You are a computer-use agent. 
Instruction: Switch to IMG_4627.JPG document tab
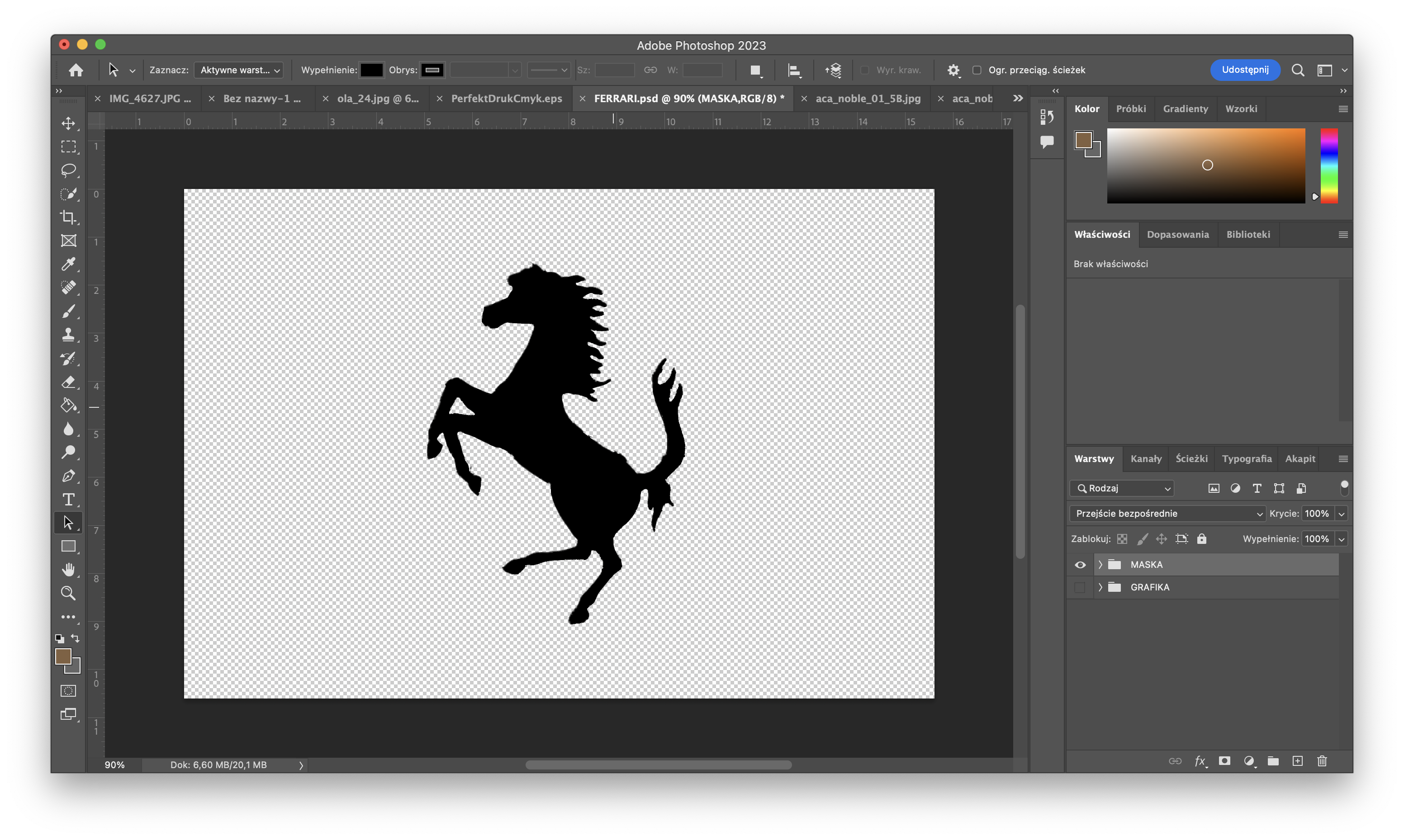coord(150,99)
